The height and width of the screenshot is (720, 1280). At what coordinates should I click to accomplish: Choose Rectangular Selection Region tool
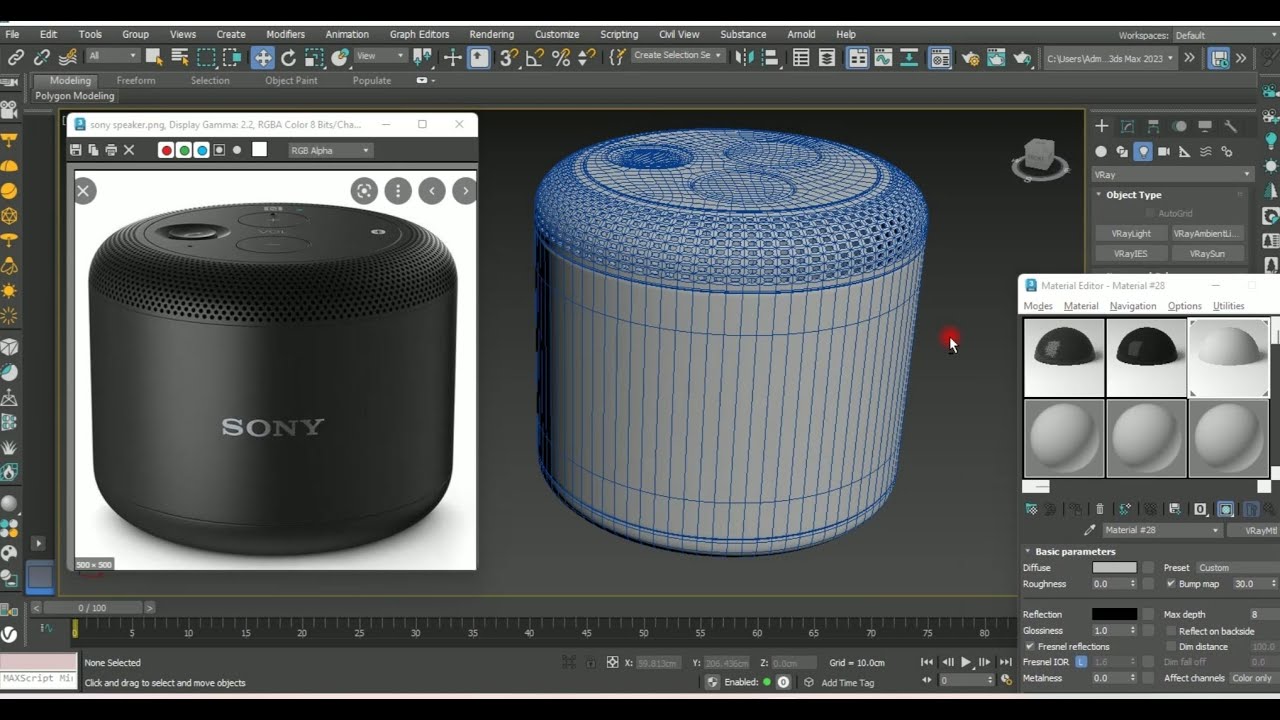click(207, 57)
